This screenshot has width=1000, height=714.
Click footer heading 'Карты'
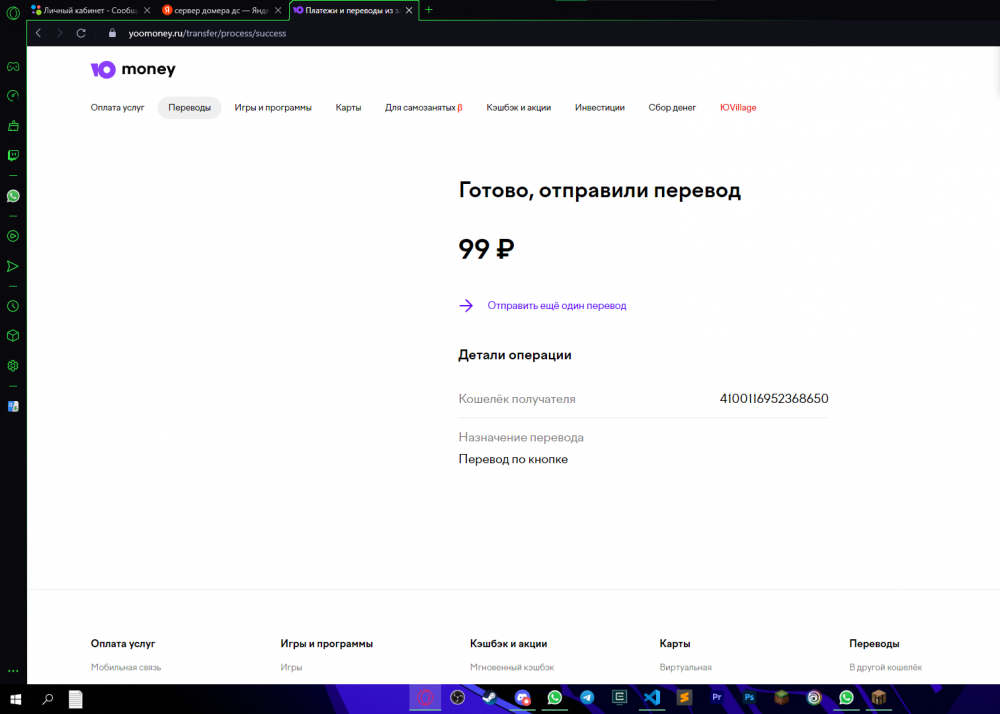tap(675, 644)
